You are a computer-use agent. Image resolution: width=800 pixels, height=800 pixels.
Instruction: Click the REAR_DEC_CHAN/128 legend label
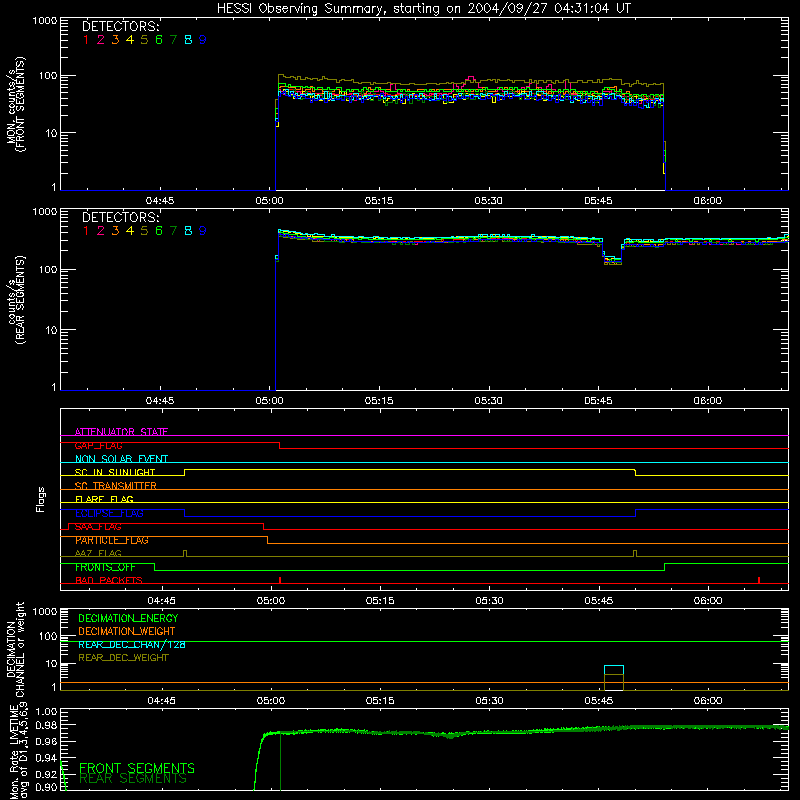132,645
